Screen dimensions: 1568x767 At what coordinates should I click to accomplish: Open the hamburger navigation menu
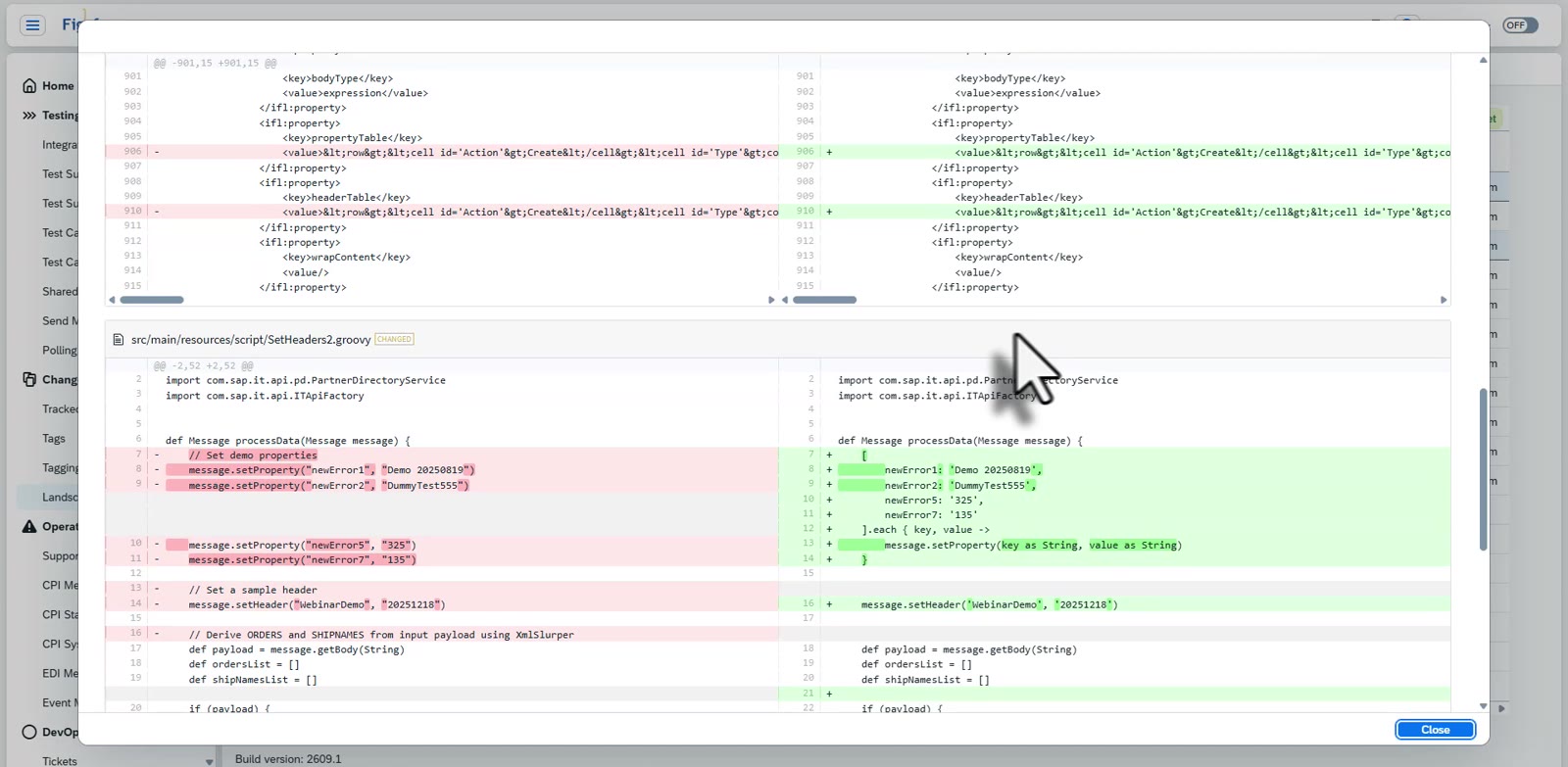click(x=32, y=25)
